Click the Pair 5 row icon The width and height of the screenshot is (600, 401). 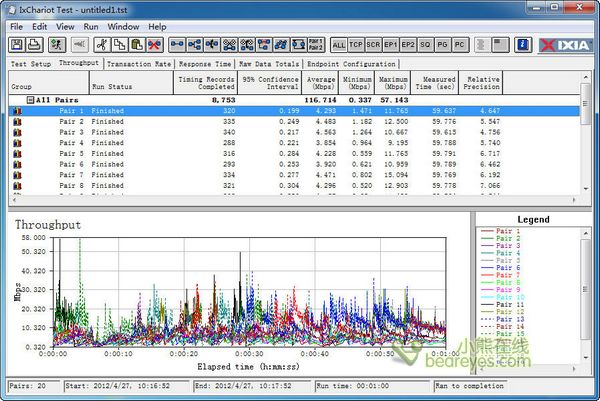17,154
